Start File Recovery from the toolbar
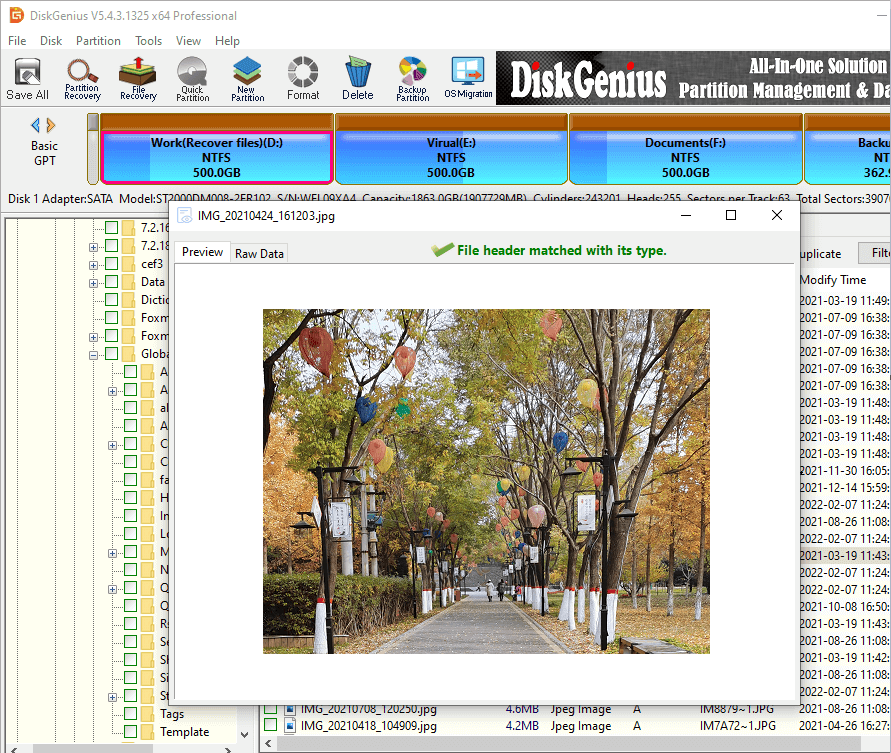Image resolution: width=891 pixels, height=753 pixels. 138,78
